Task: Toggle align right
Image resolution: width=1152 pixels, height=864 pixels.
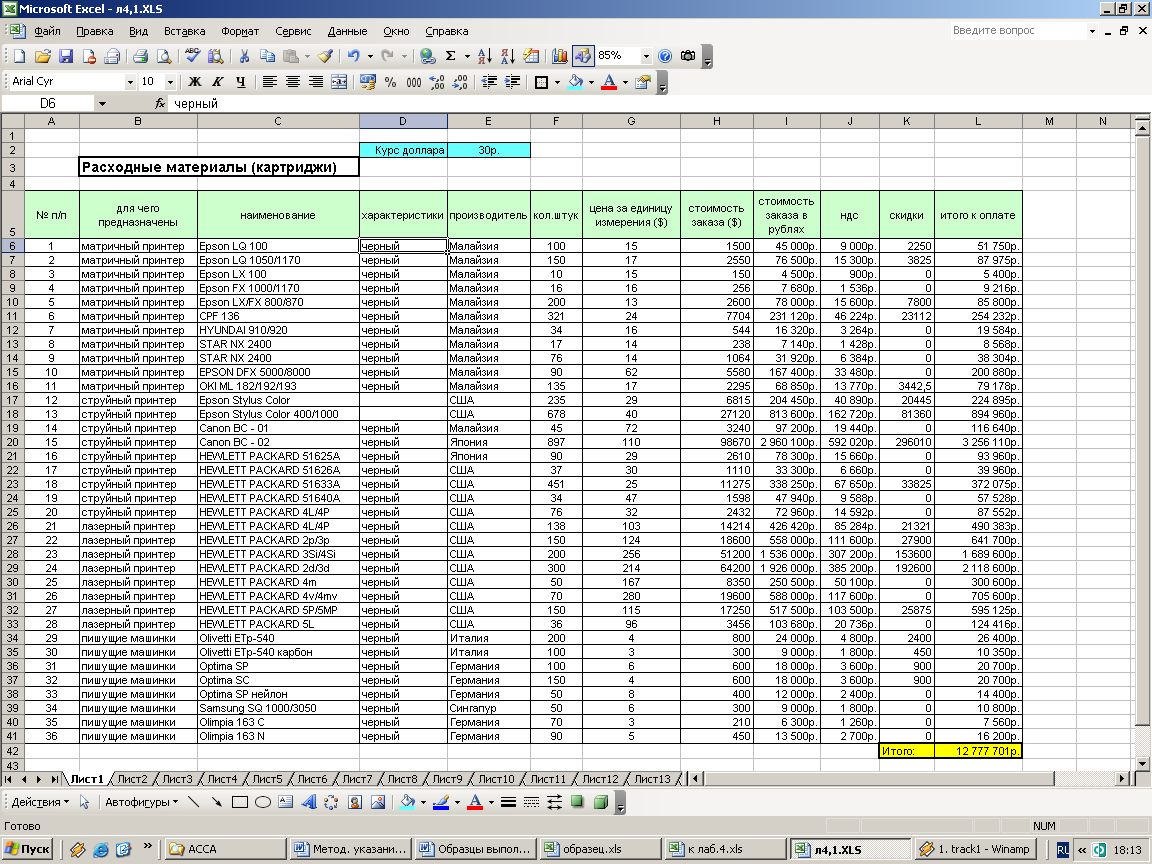Action: point(315,82)
